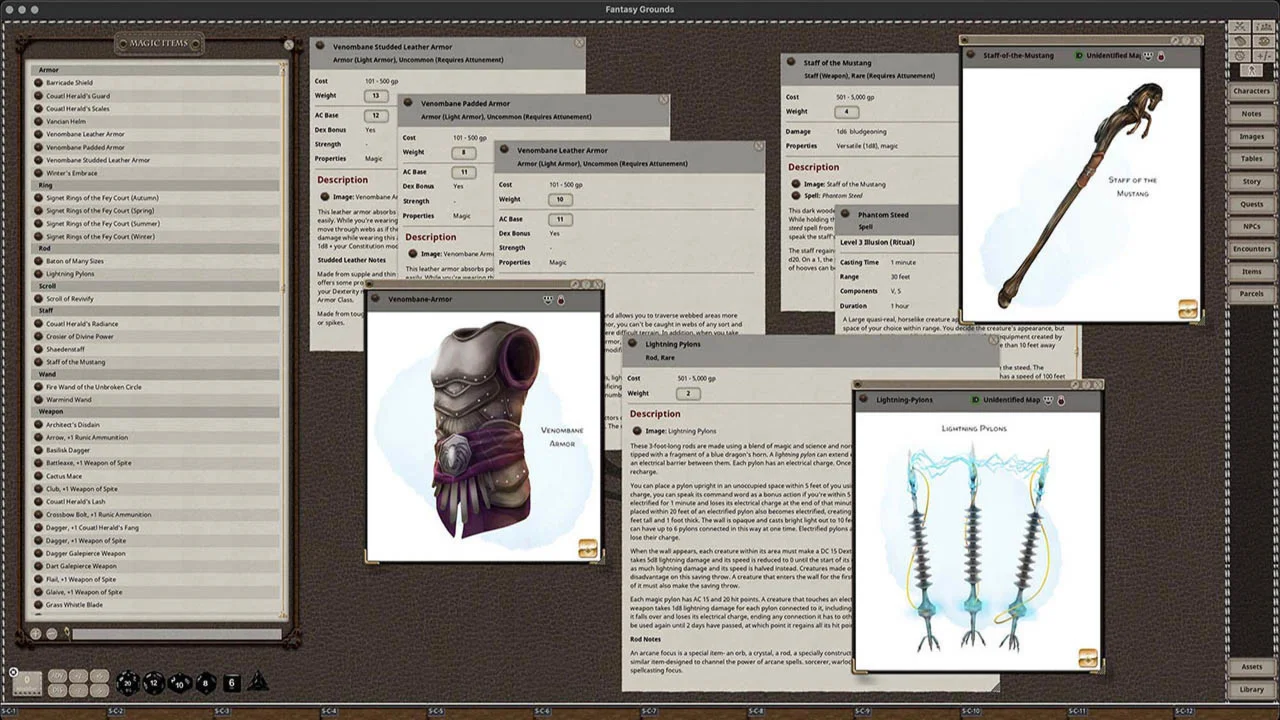This screenshot has width=1280, height=720.
Task: Click the gold corner button in Venombane-Armor image
Action: [588, 548]
